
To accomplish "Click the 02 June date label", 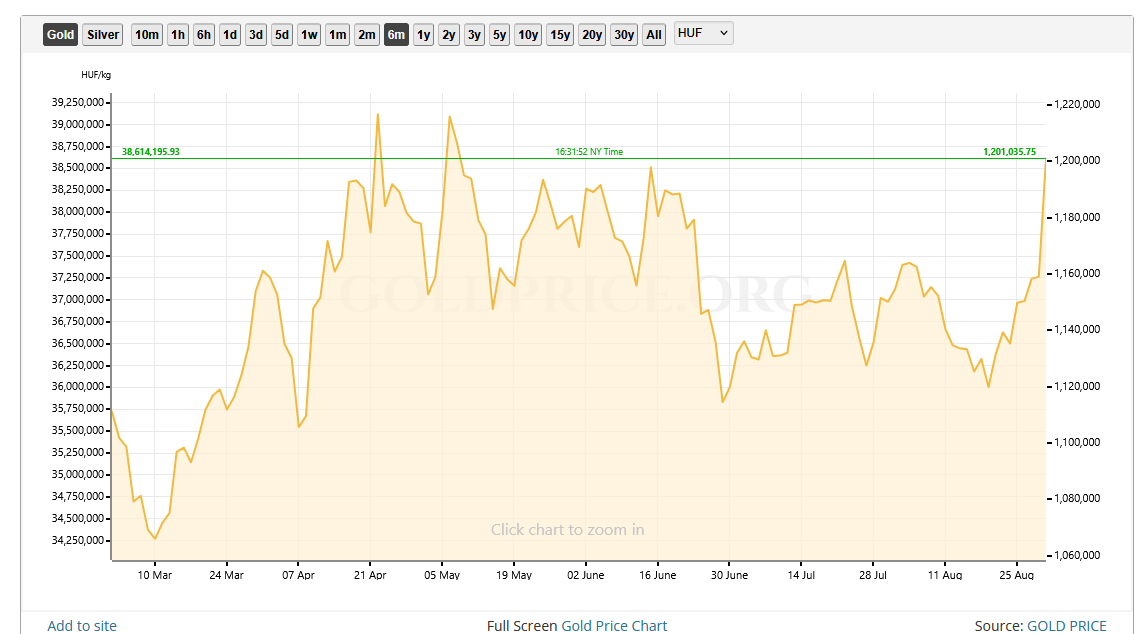I will click(585, 575).
